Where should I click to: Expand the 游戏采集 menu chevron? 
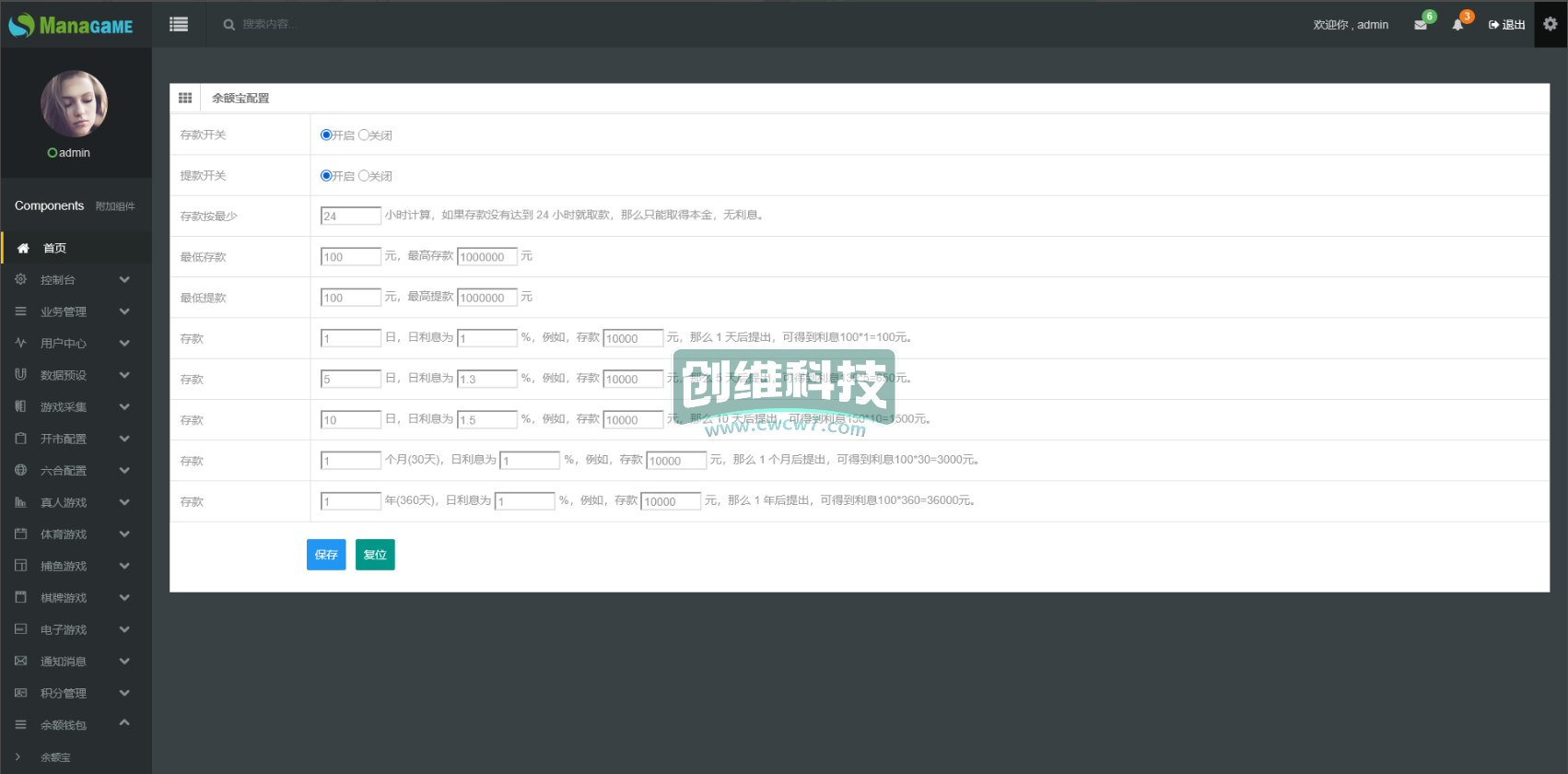tap(124, 406)
